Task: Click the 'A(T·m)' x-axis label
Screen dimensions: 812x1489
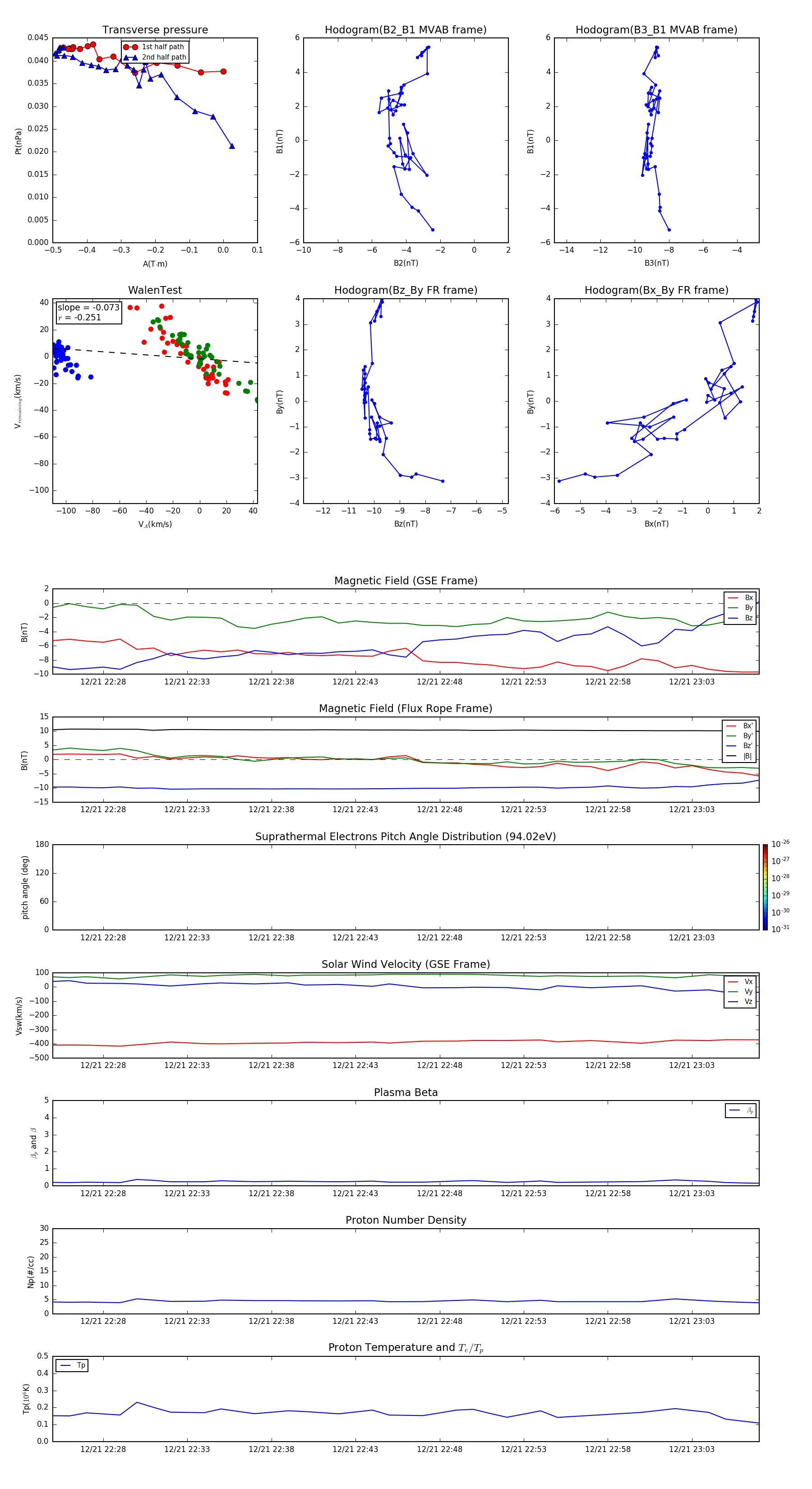Action: (155, 264)
